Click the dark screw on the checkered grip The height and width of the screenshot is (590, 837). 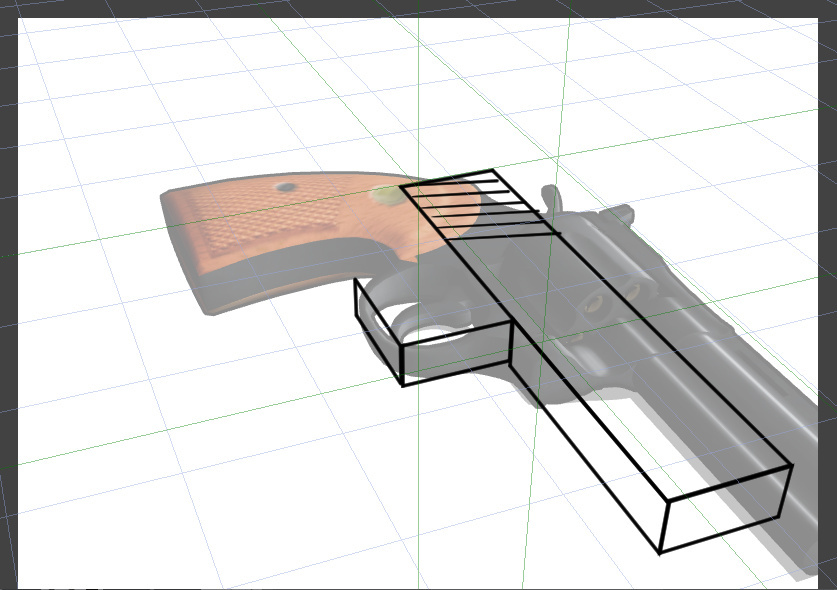point(286,187)
